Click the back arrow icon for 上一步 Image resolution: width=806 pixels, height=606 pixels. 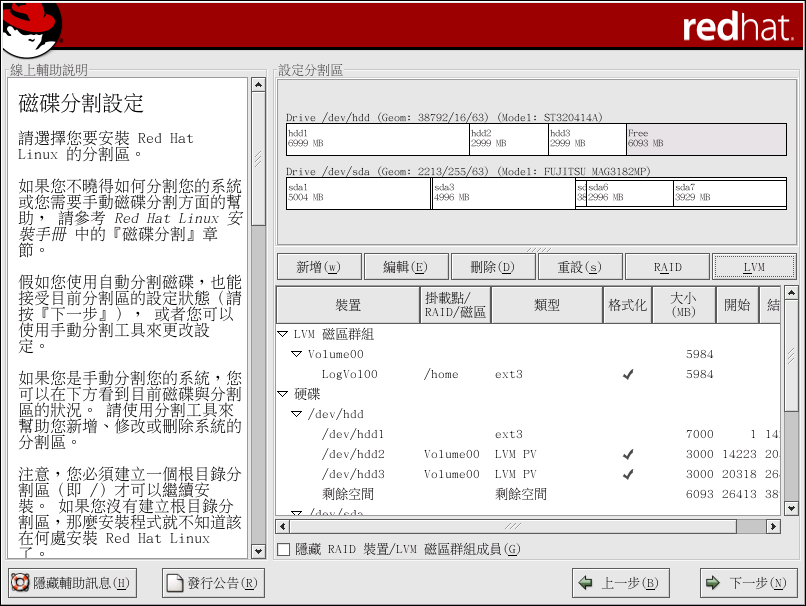tap(585, 583)
